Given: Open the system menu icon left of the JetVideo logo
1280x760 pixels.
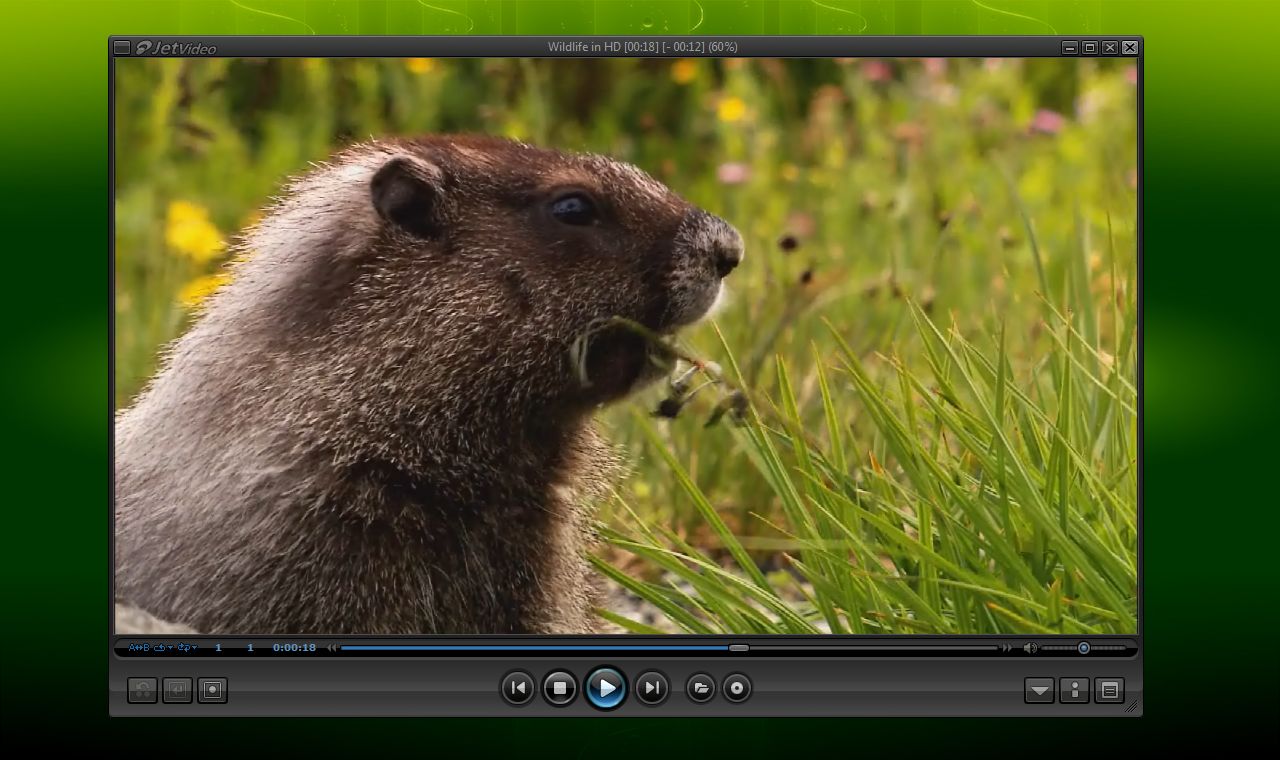Looking at the screenshot, I should click(122, 47).
